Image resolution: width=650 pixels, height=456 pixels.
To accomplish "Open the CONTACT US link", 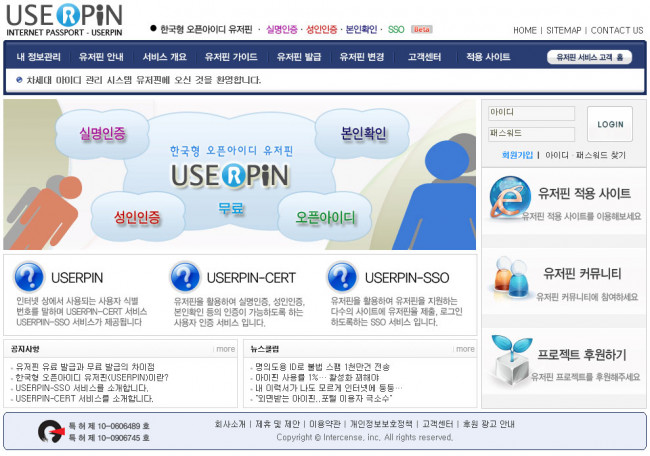I will click(617, 30).
